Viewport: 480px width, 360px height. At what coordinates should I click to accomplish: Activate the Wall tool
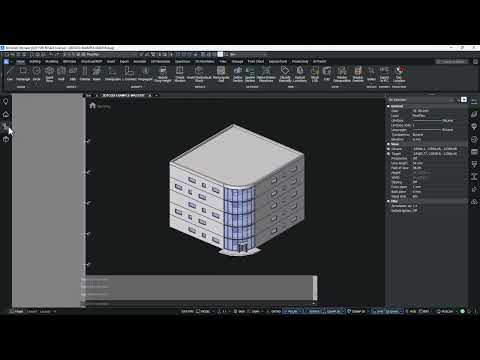click(x=61, y=74)
